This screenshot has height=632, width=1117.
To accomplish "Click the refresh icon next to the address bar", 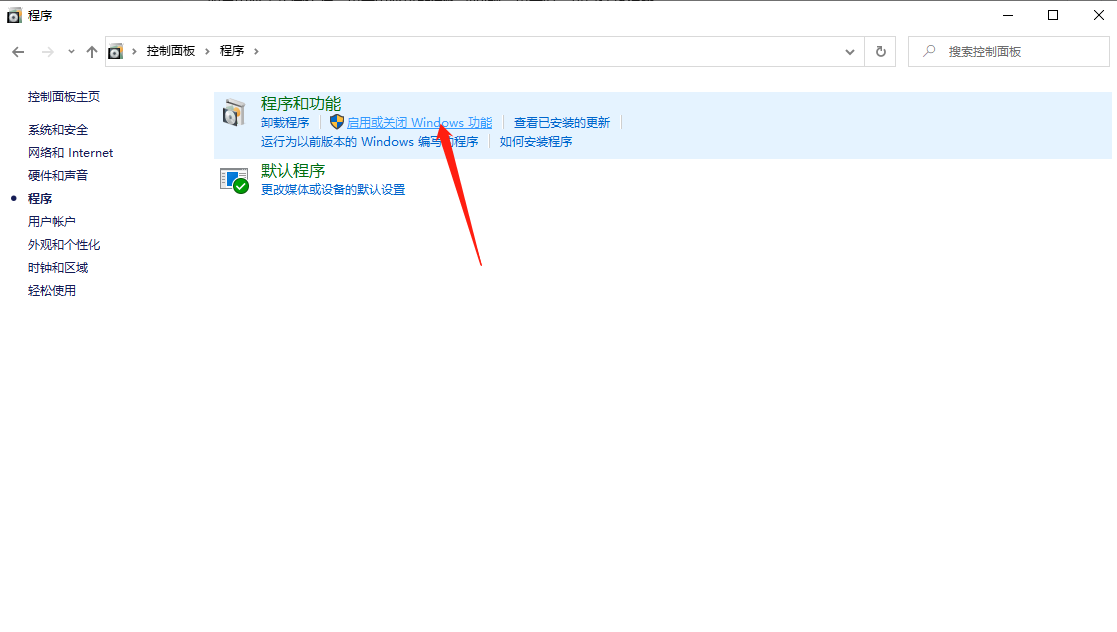I will [880, 50].
